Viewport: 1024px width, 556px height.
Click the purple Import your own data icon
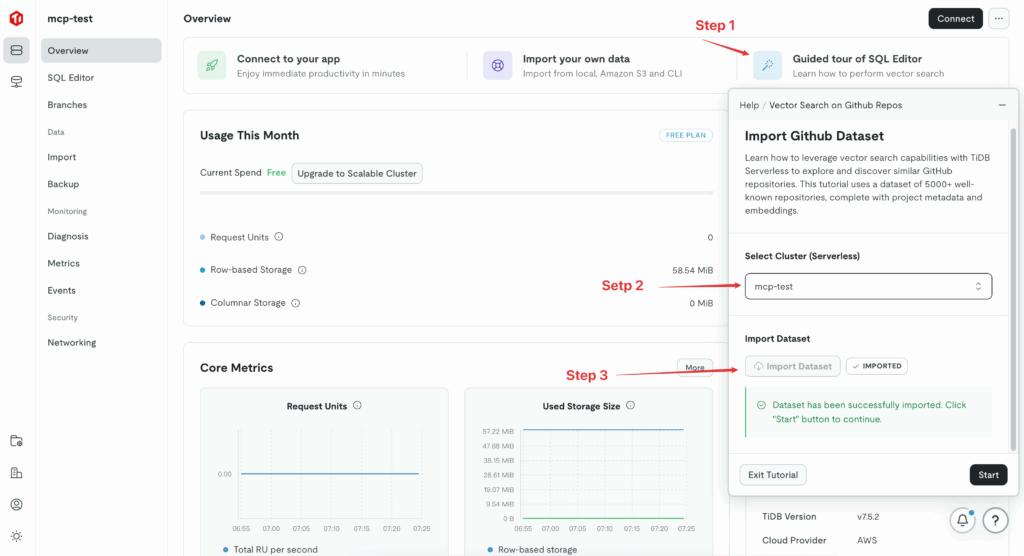coord(498,65)
